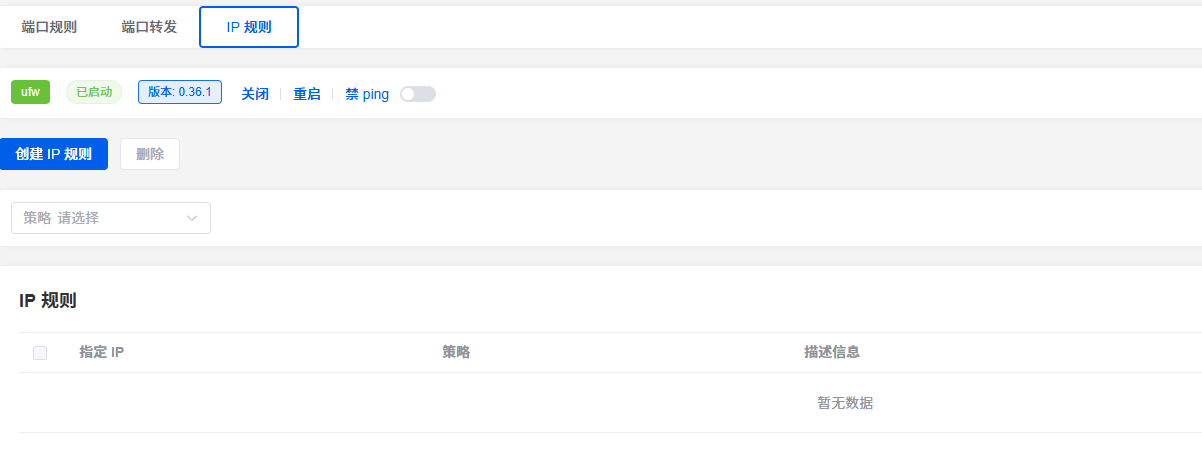Toggle the 禁 ping switch
This screenshot has height=460, width=1202.
click(418, 94)
